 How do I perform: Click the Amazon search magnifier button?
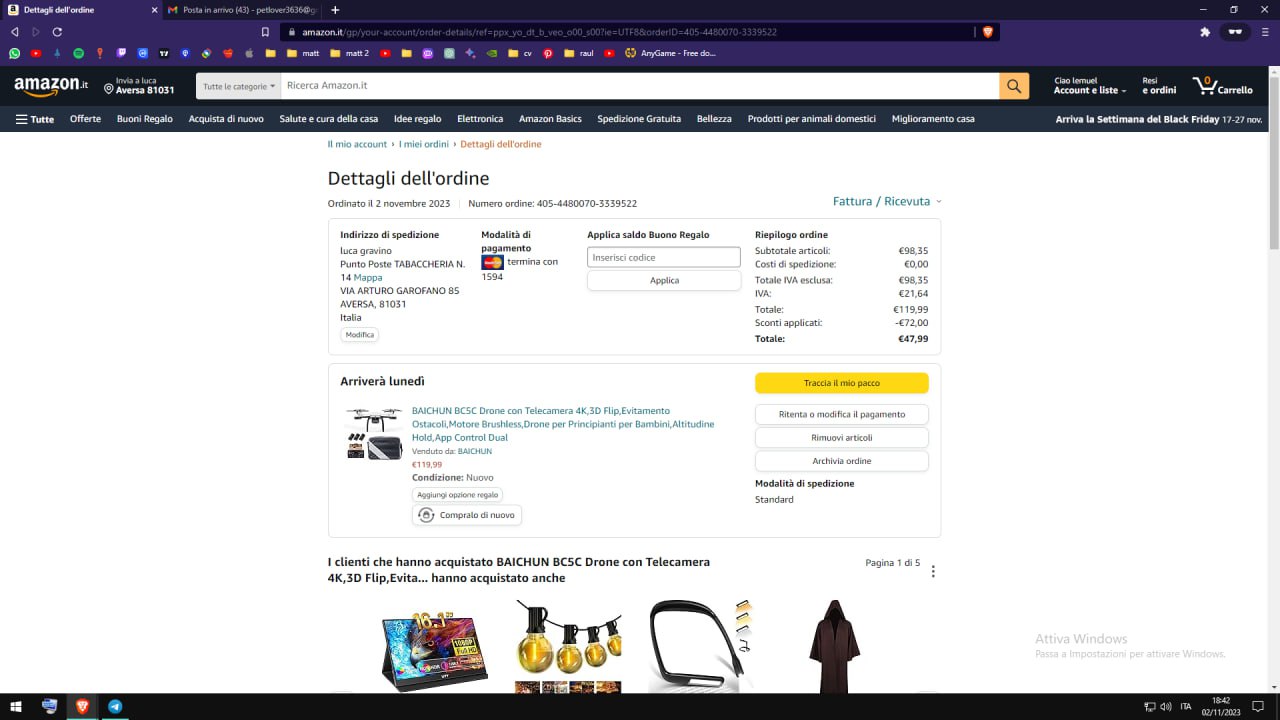1013,86
